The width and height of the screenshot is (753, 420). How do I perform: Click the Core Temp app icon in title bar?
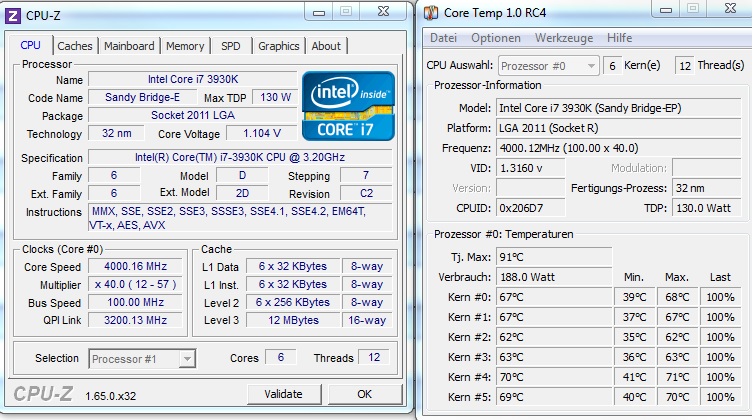pos(431,13)
